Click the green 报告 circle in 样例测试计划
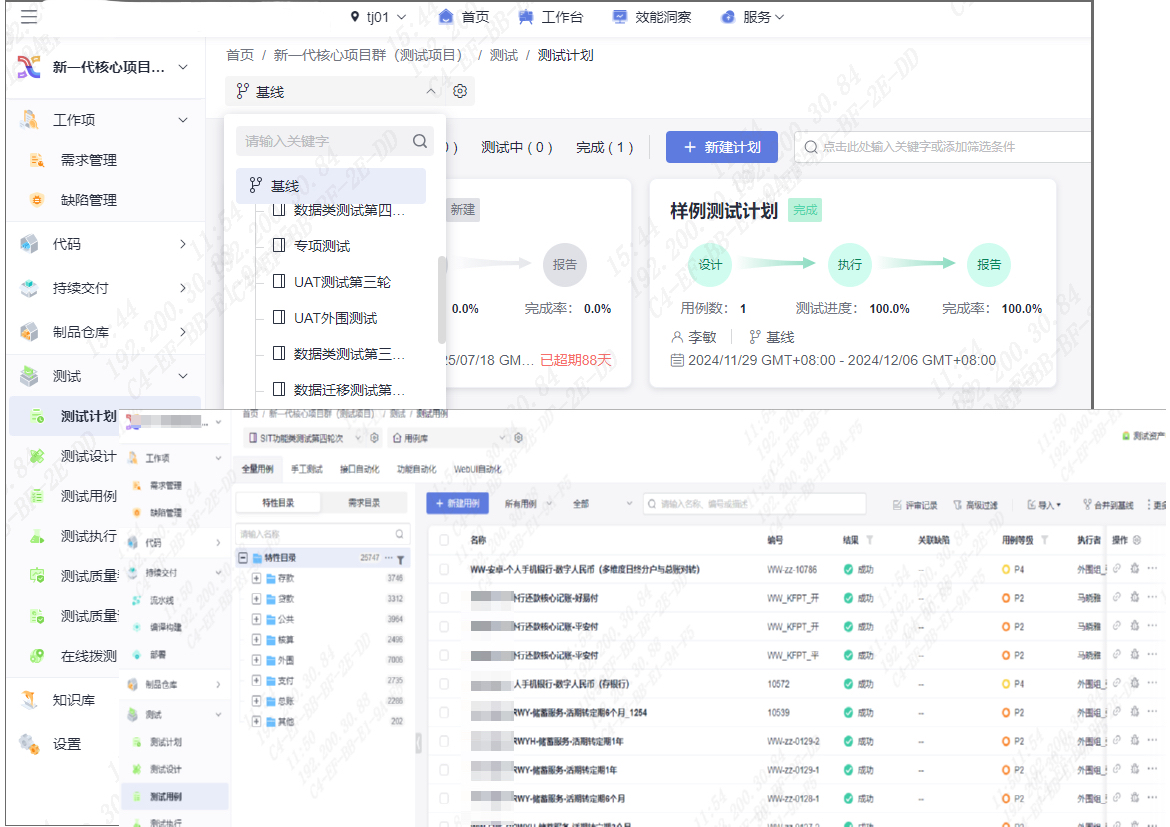The width and height of the screenshot is (1170, 827). tap(989, 265)
